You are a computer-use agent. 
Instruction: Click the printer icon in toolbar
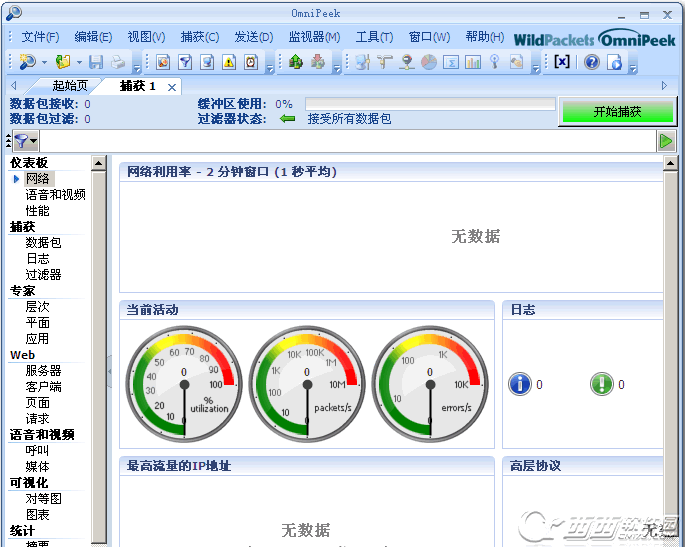118,62
